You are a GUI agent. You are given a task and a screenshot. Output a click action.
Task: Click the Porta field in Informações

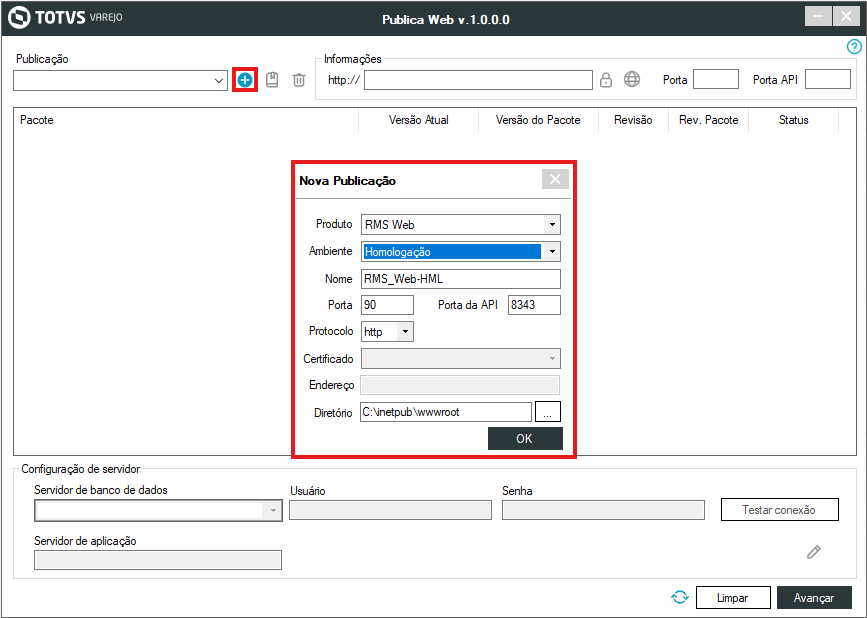click(716, 79)
